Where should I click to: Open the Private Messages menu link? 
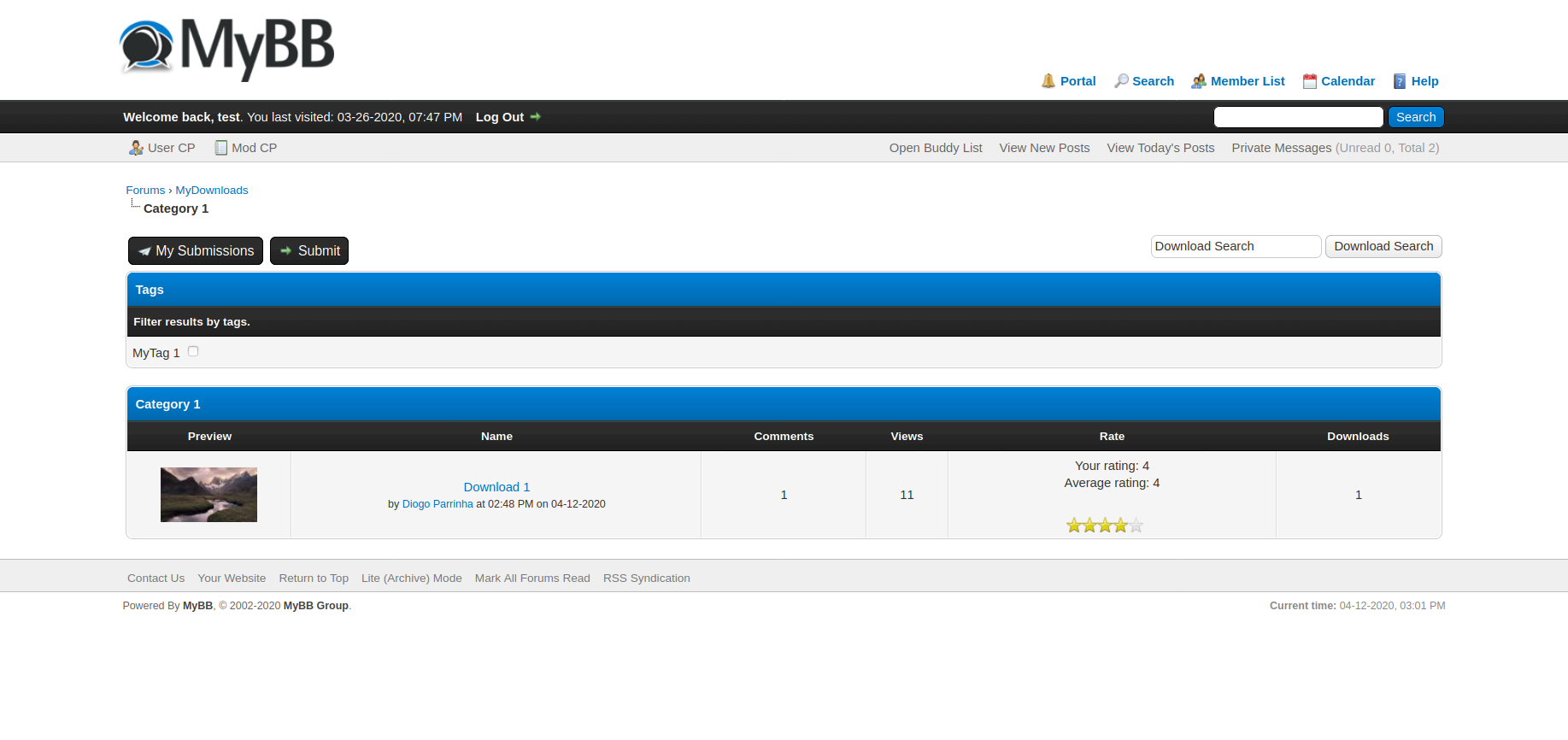click(x=1281, y=148)
